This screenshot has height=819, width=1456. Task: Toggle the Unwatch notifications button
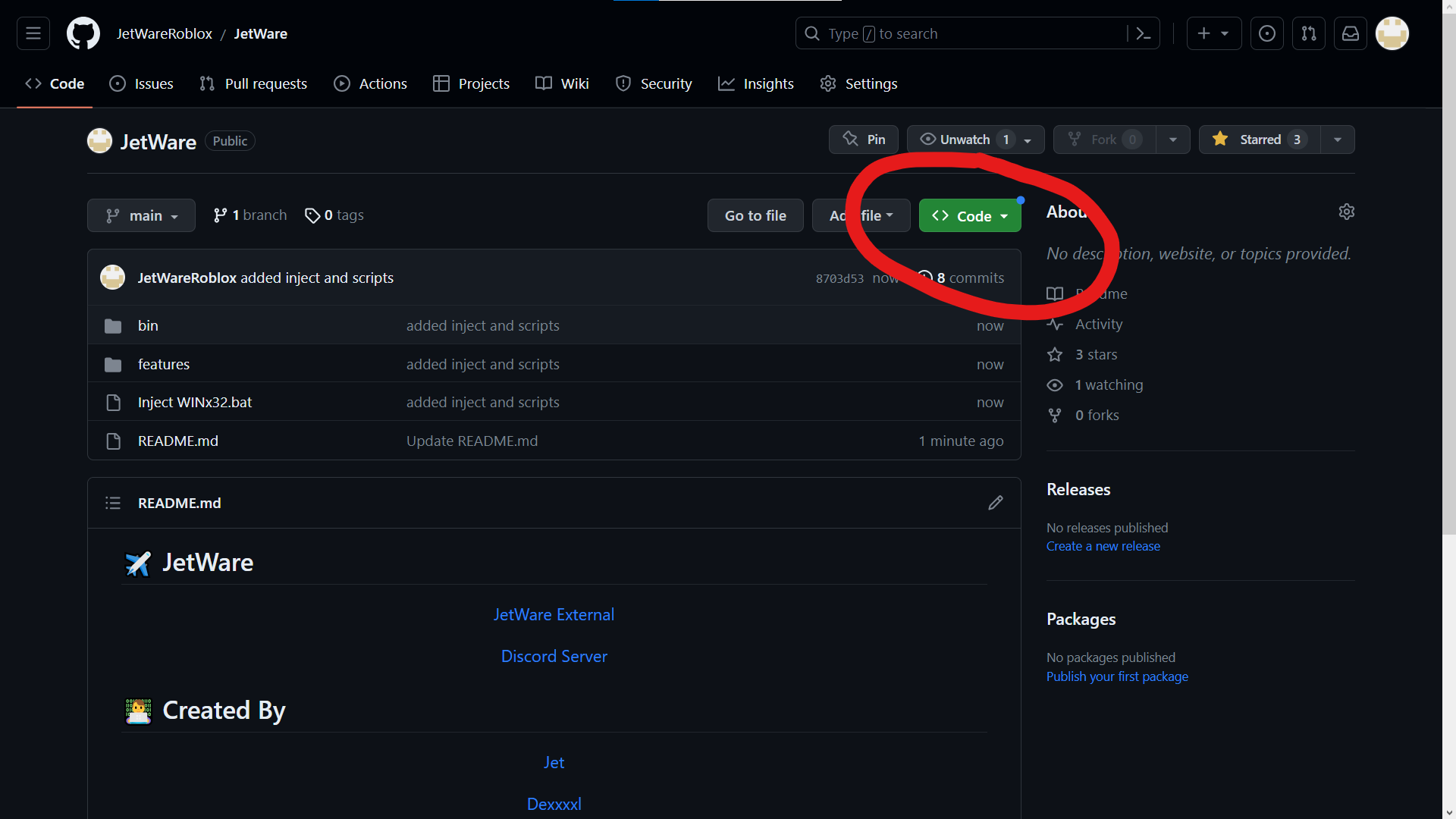click(x=964, y=140)
